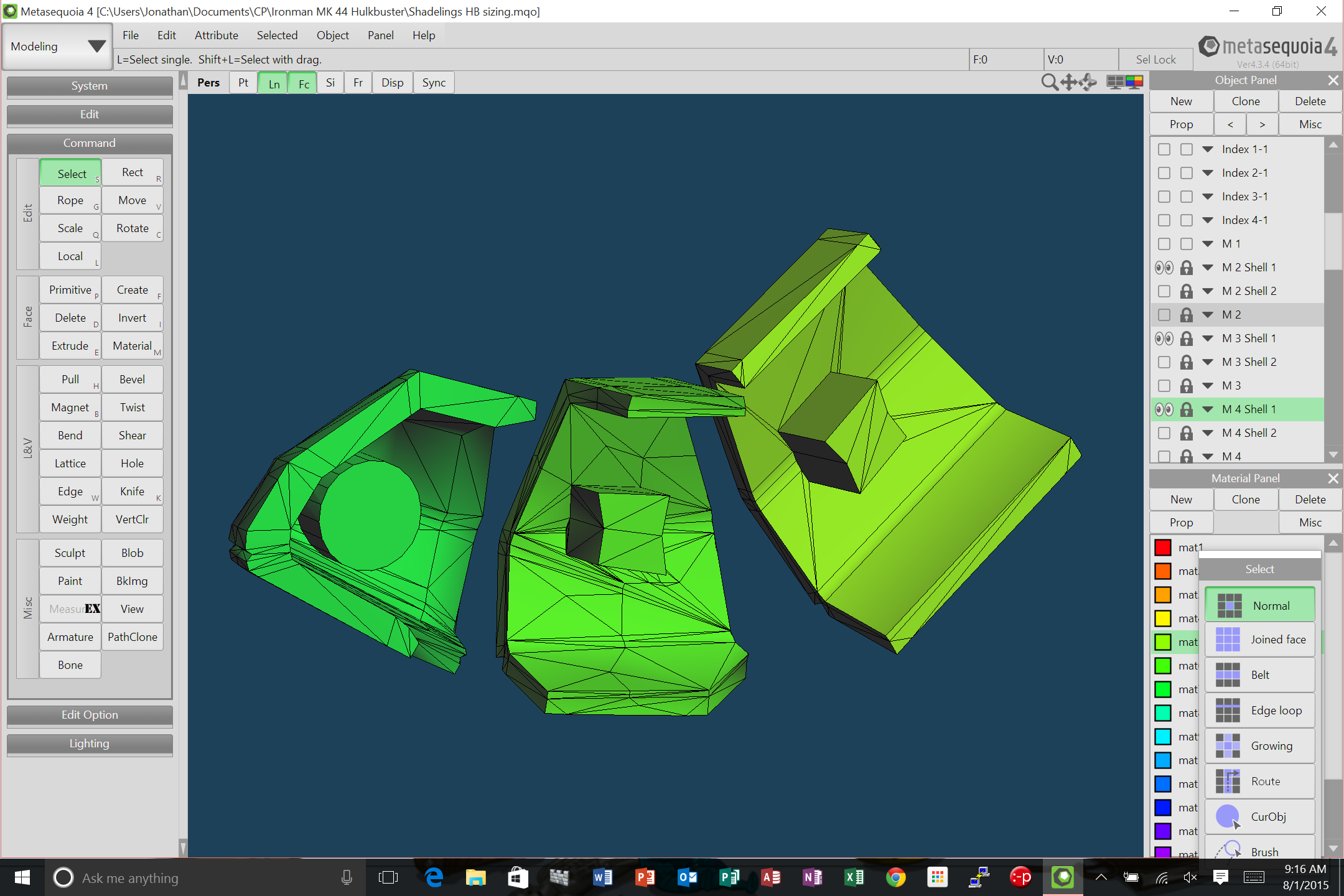Screen dimensions: 1344x896
Task: Select the red mat1 color swatch
Action: click(1163, 548)
